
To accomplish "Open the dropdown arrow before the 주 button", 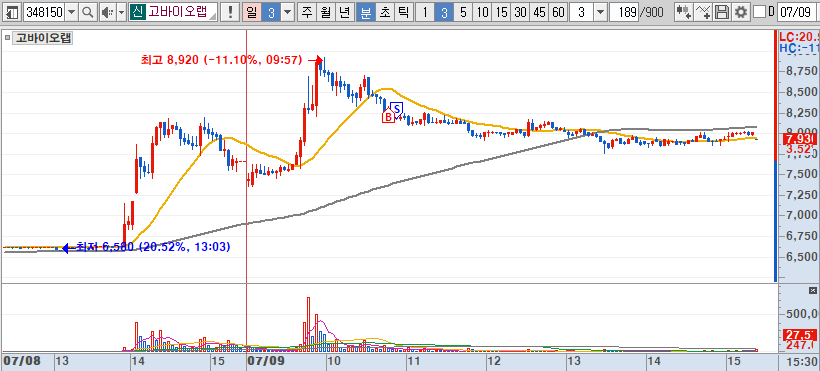I will [287, 12].
